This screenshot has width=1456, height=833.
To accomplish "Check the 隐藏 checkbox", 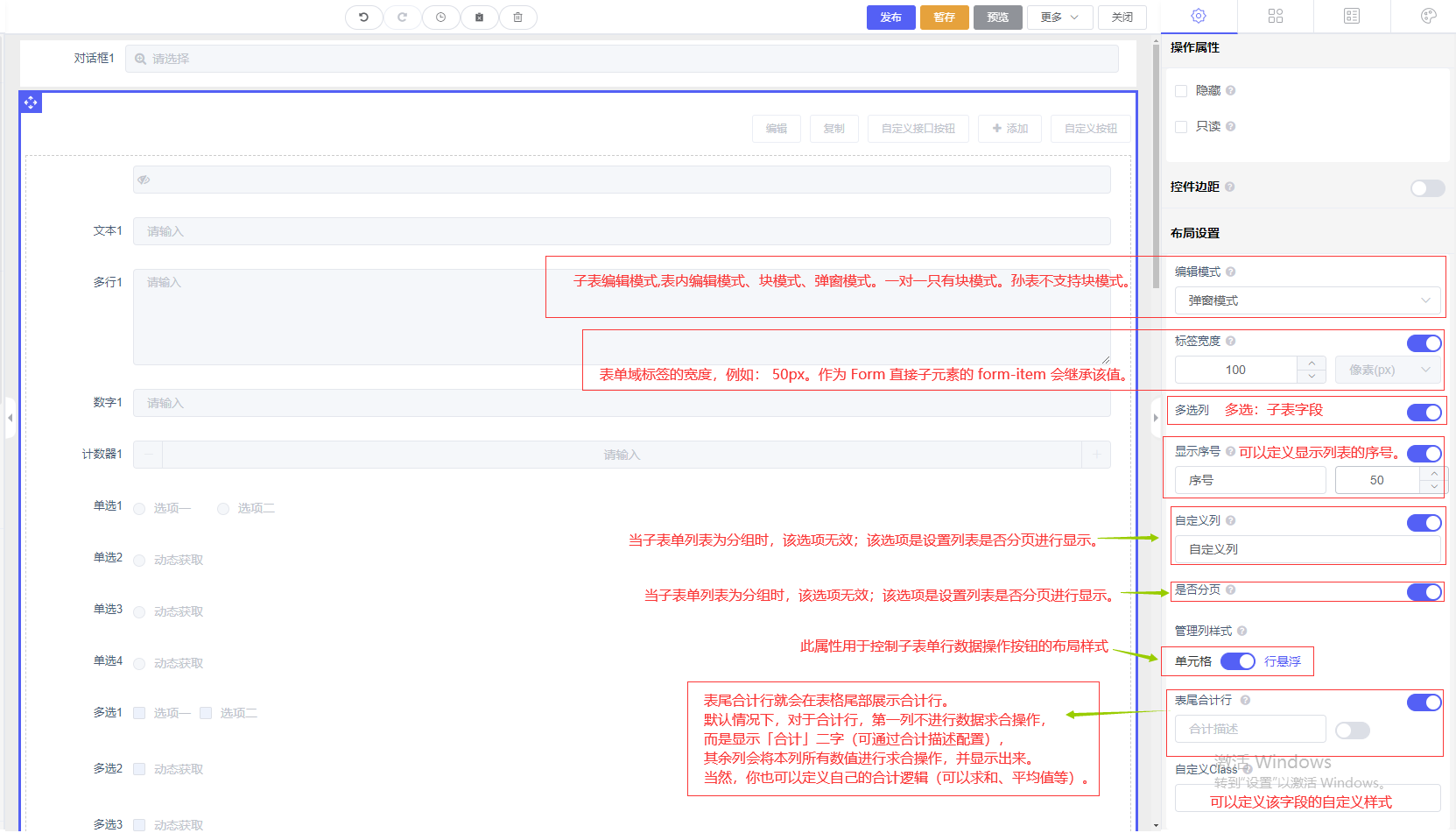I will pyautogui.click(x=1181, y=91).
